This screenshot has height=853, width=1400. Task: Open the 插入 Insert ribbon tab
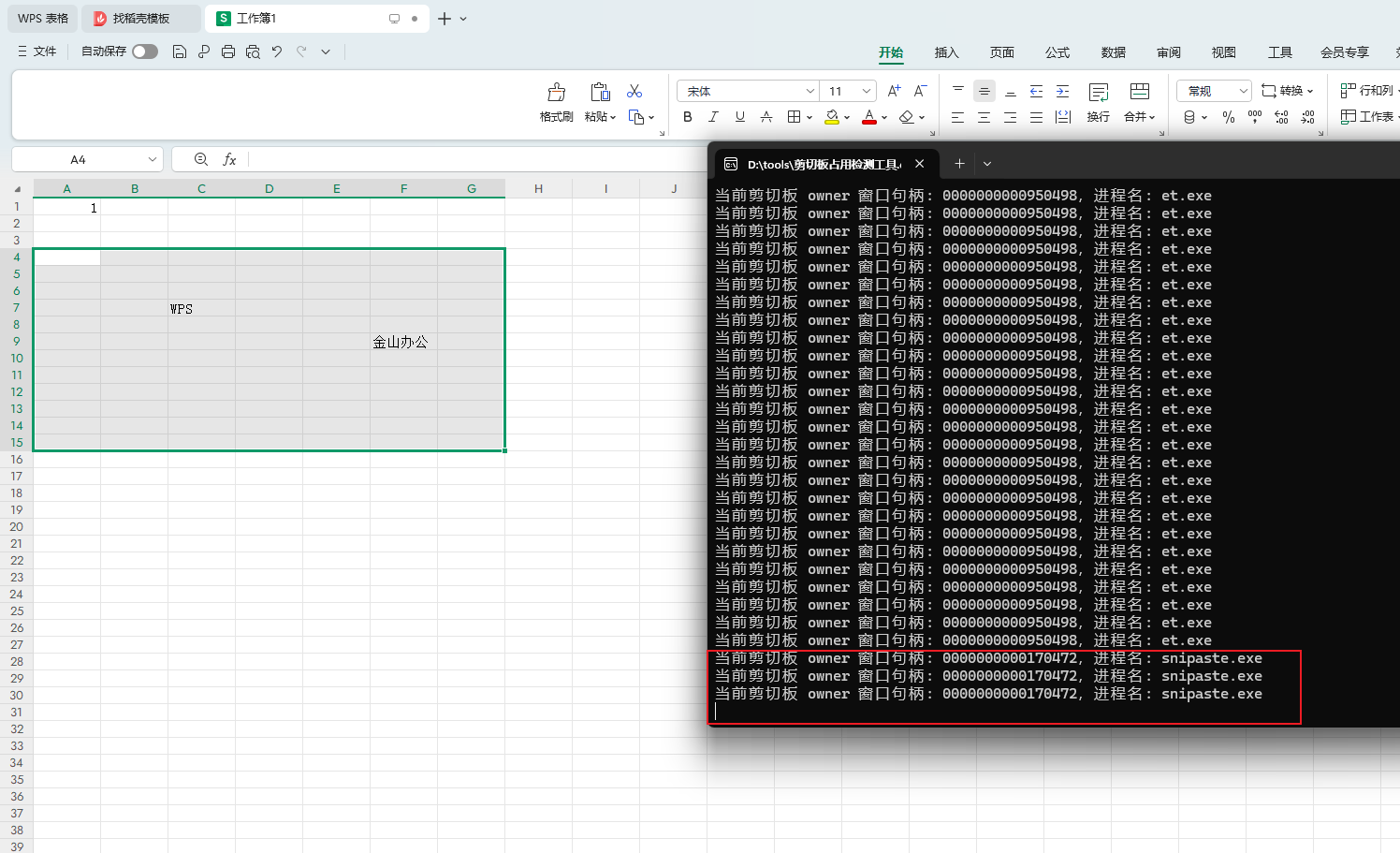coord(946,52)
